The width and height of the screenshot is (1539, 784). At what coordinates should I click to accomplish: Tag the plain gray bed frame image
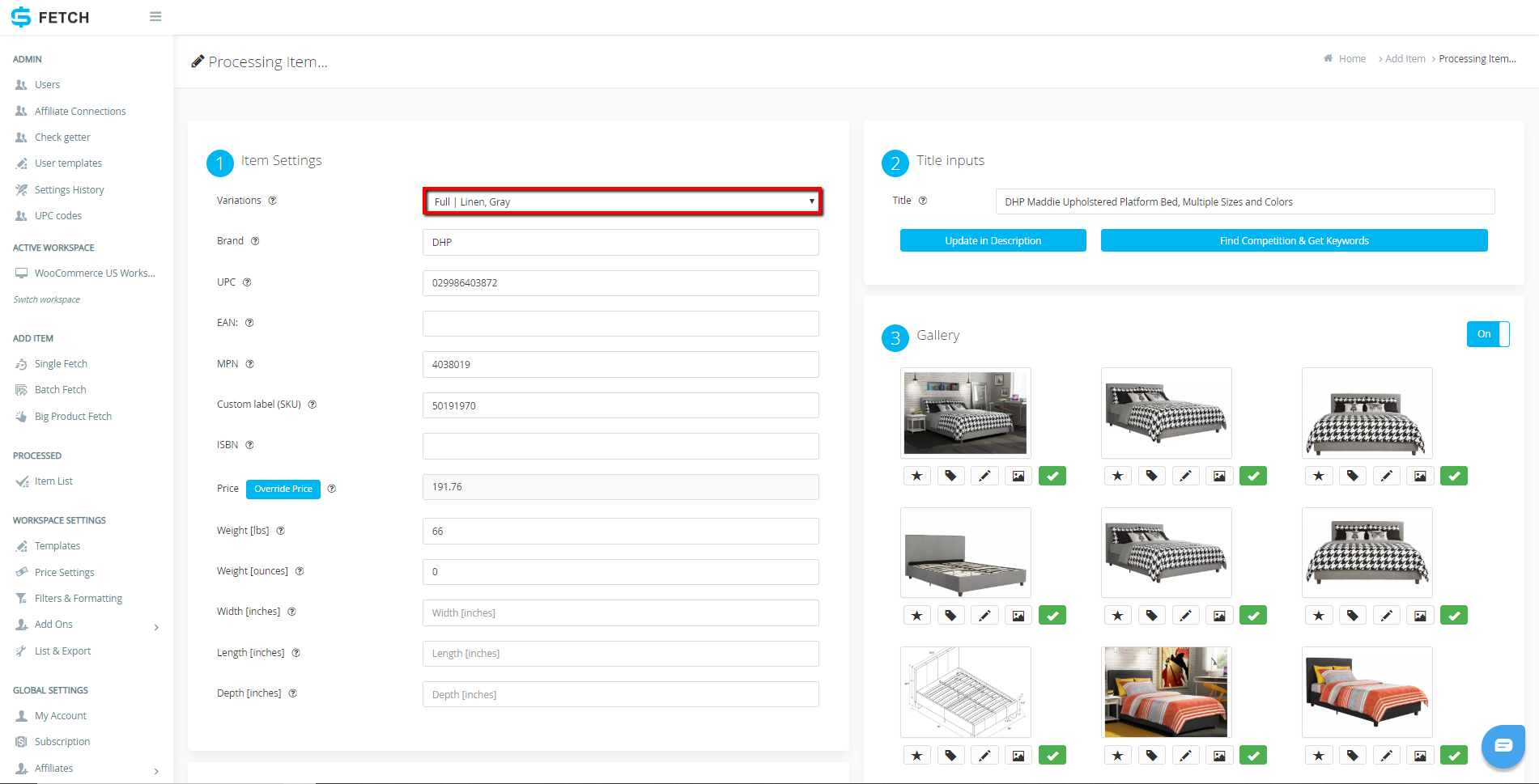pos(950,616)
